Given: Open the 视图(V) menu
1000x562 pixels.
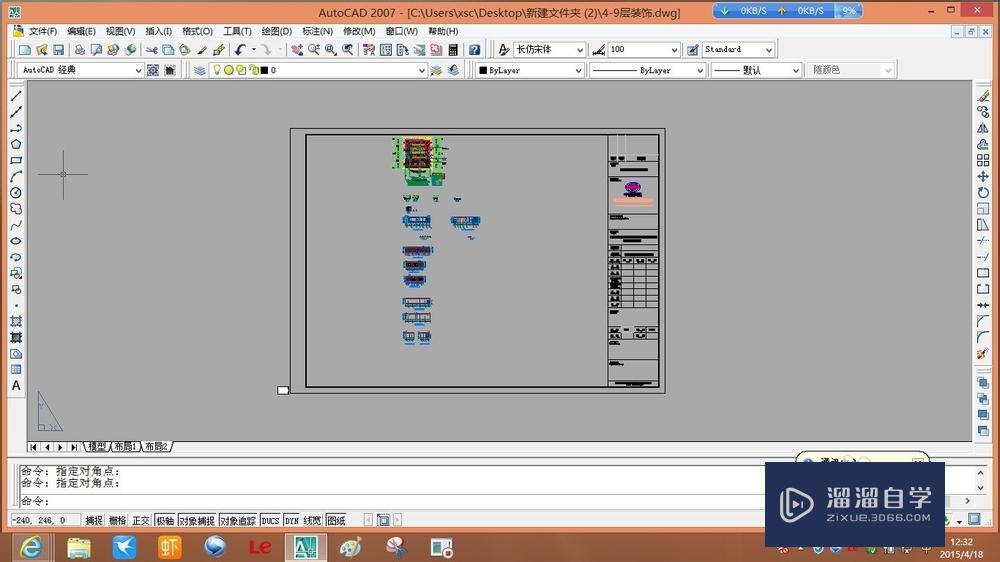Looking at the screenshot, I should (x=120, y=31).
